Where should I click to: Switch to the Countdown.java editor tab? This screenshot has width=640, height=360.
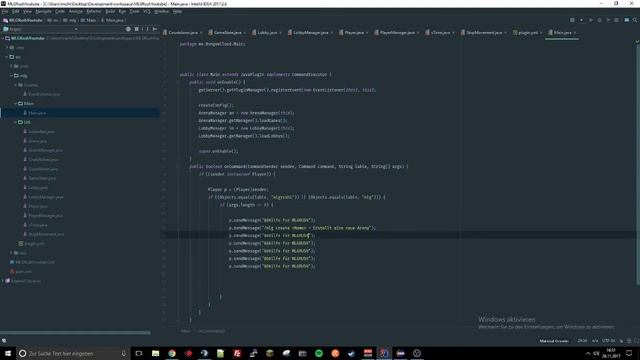coord(182,32)
